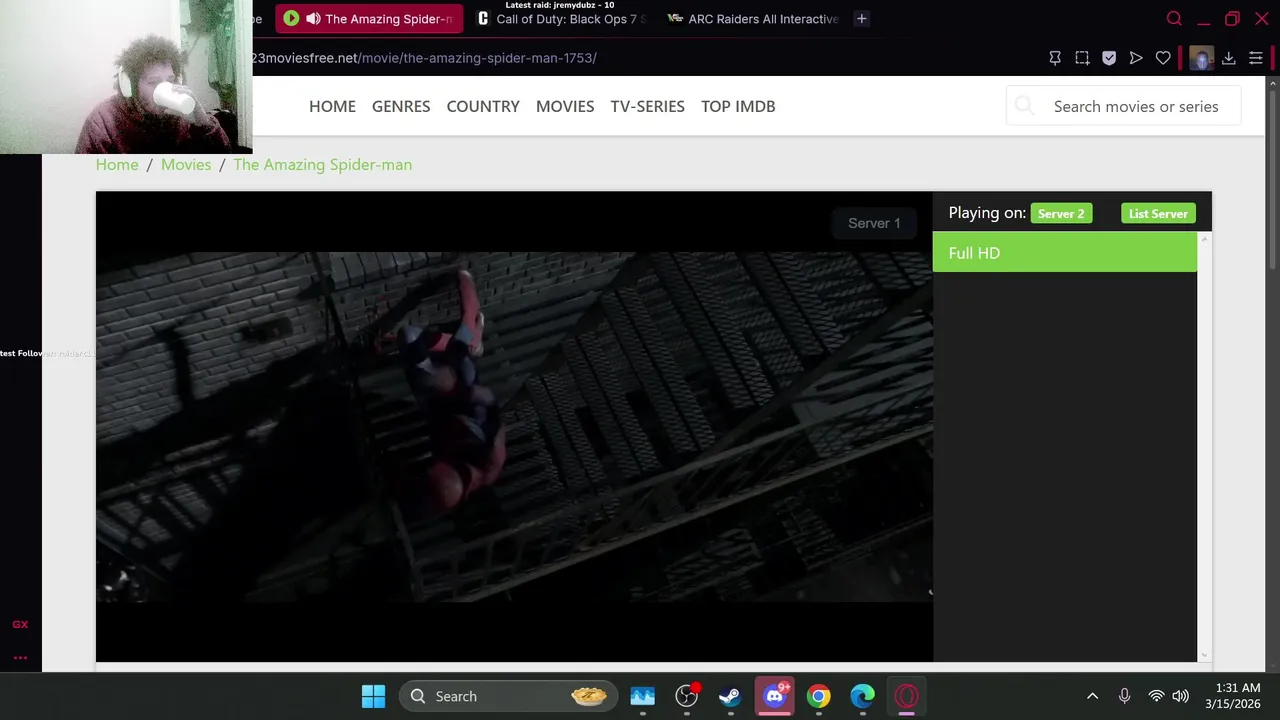The height and width of the screenshot is (720, 1280).
Task: Open the MOVIES section
Action: click(565, 106)
